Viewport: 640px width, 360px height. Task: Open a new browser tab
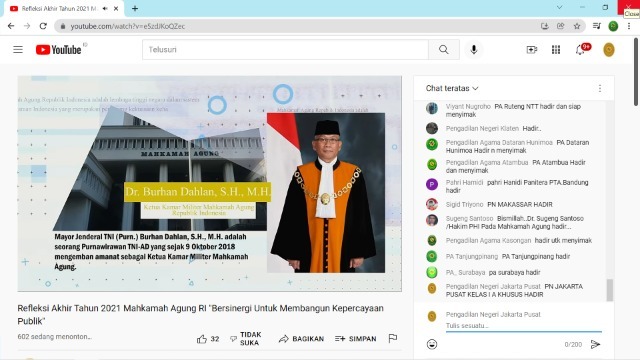click(135, 9)
